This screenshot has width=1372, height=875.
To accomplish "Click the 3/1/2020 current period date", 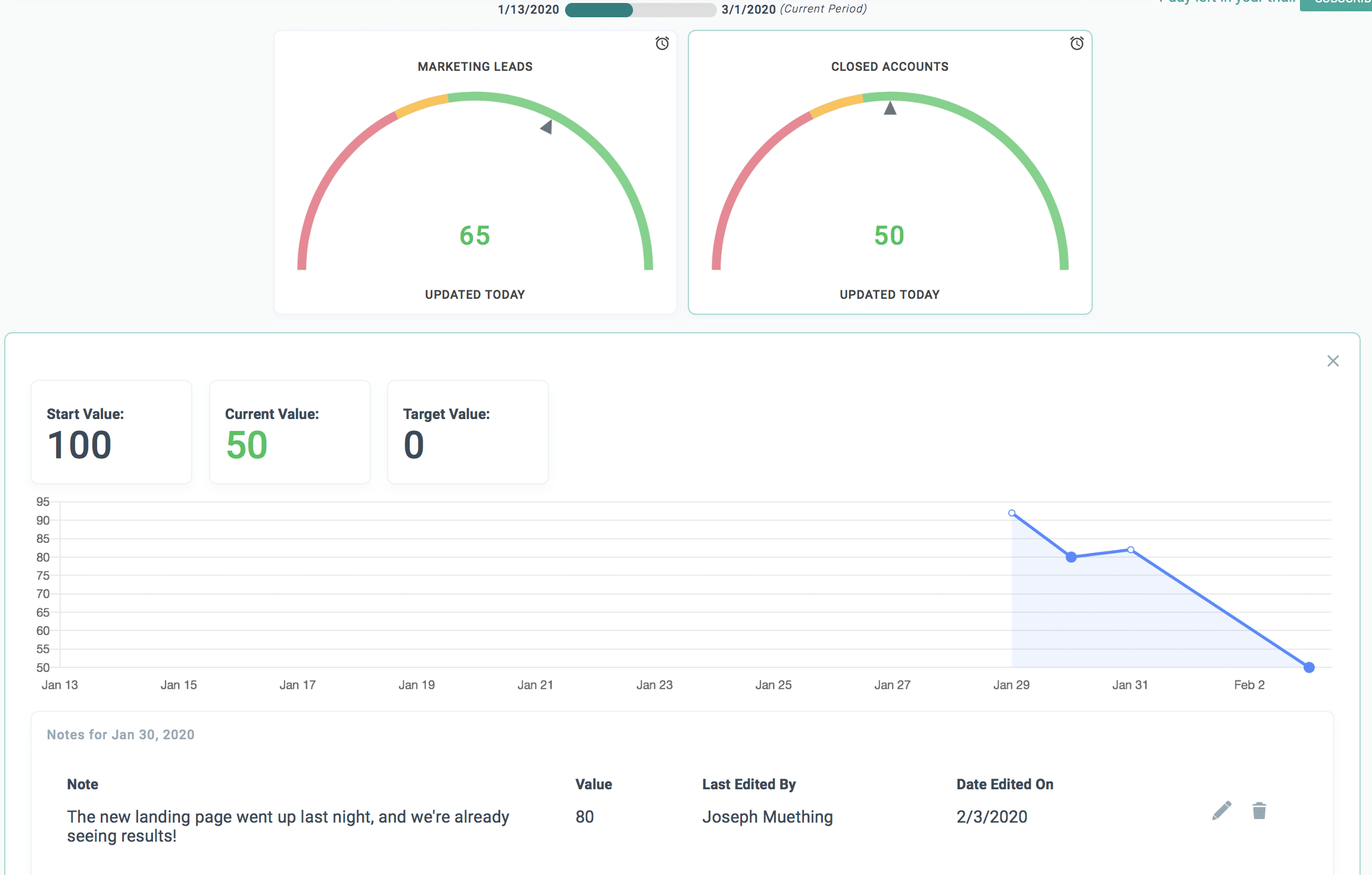I will click(x=748, y=10).
